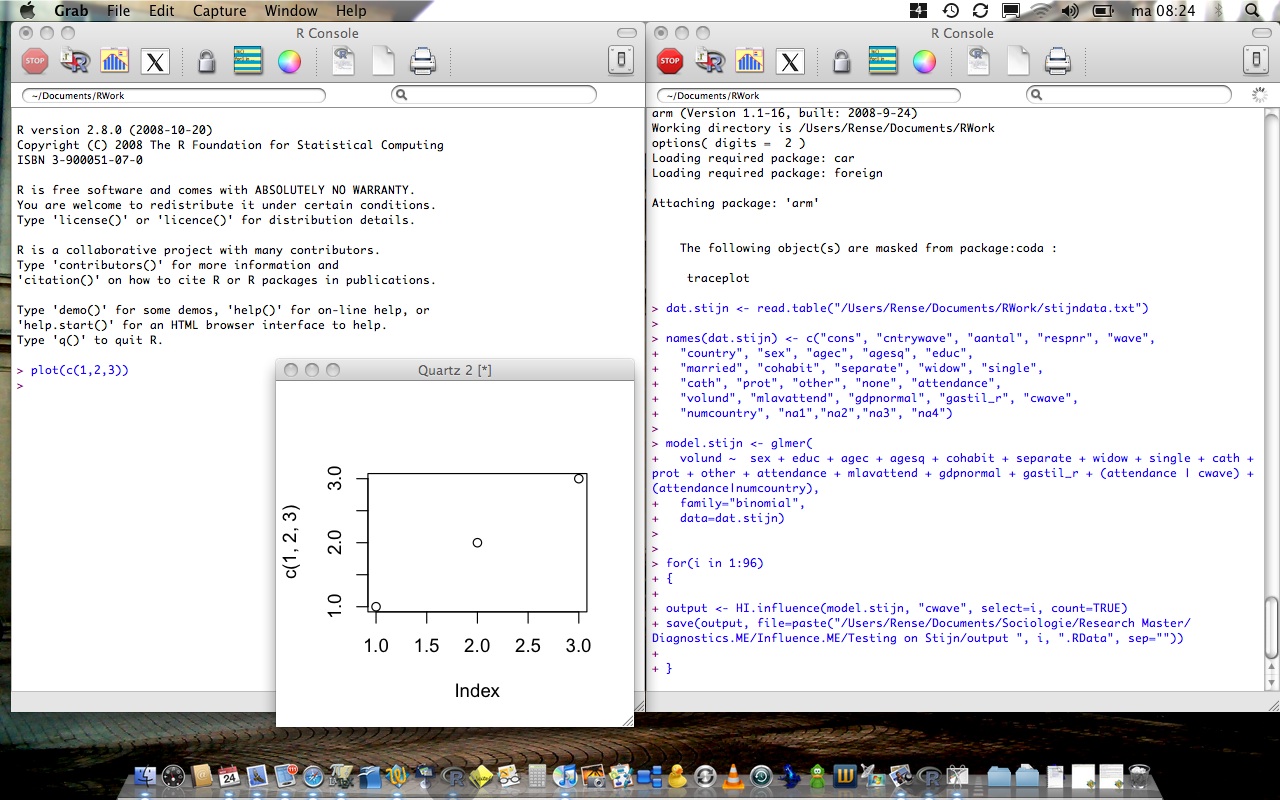The image size is (1280, 800).
Task: Click Stop icon in the glmer model console
Action: pos(670,62)
